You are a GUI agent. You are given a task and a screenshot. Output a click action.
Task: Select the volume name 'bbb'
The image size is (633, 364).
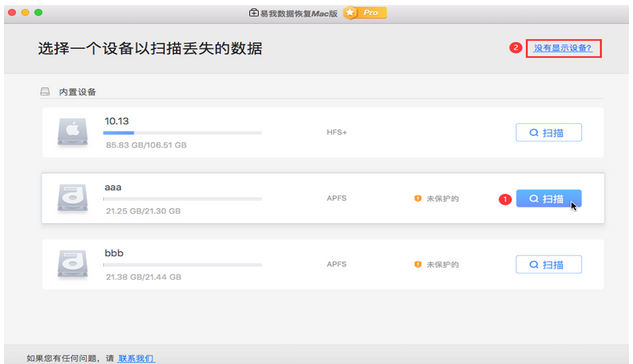point(114,253)
